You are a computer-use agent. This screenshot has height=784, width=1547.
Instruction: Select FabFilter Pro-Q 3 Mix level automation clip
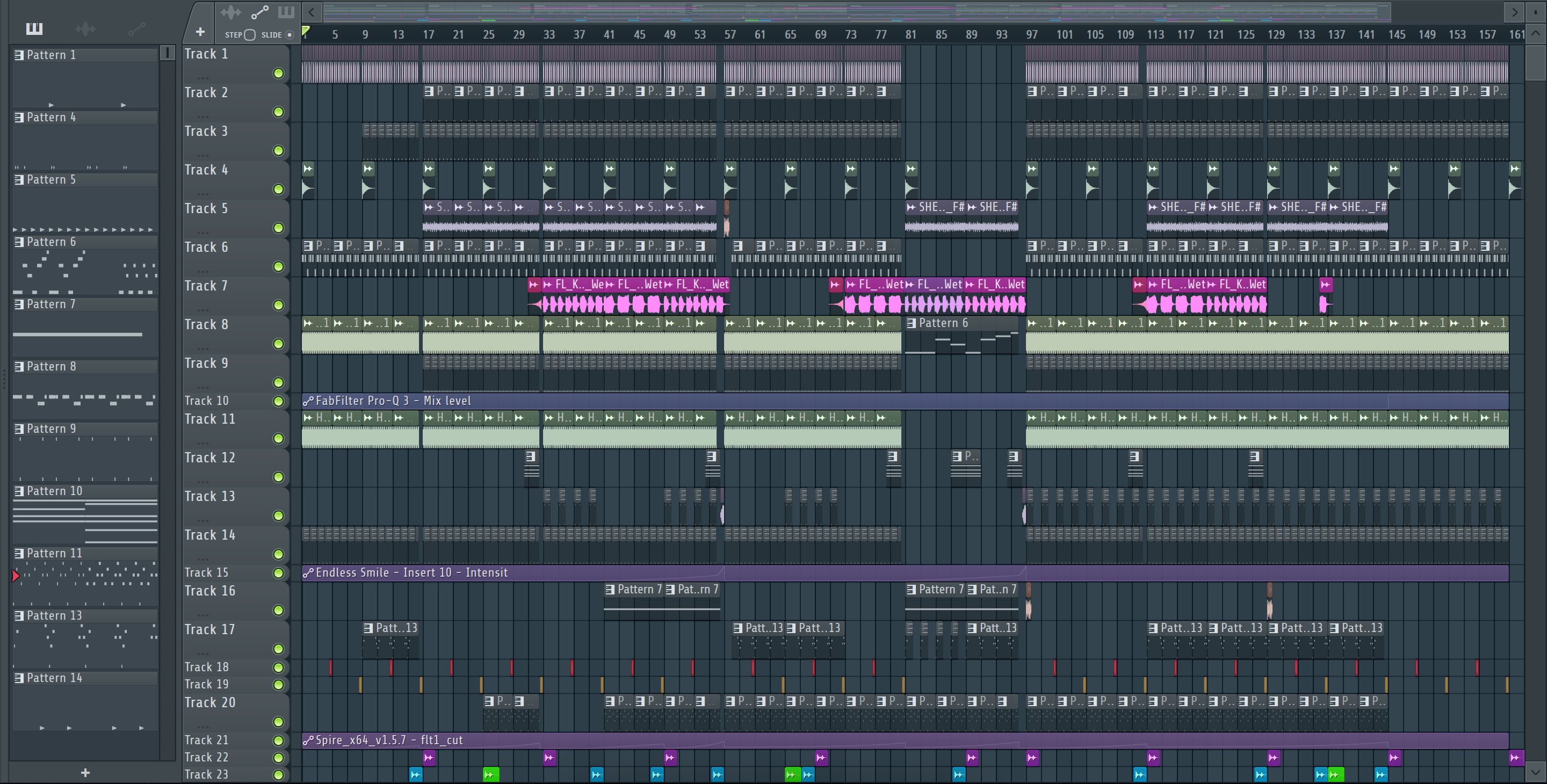tap(905, 401)
